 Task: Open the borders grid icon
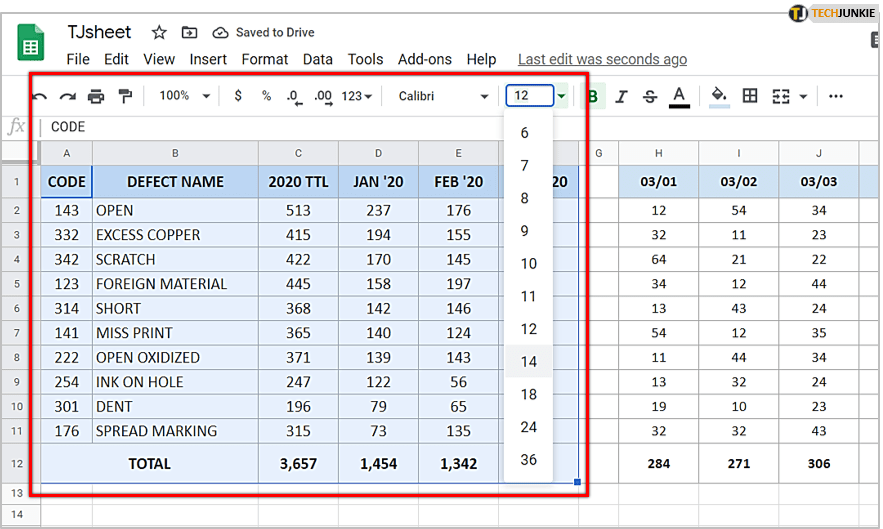[750, 96]
